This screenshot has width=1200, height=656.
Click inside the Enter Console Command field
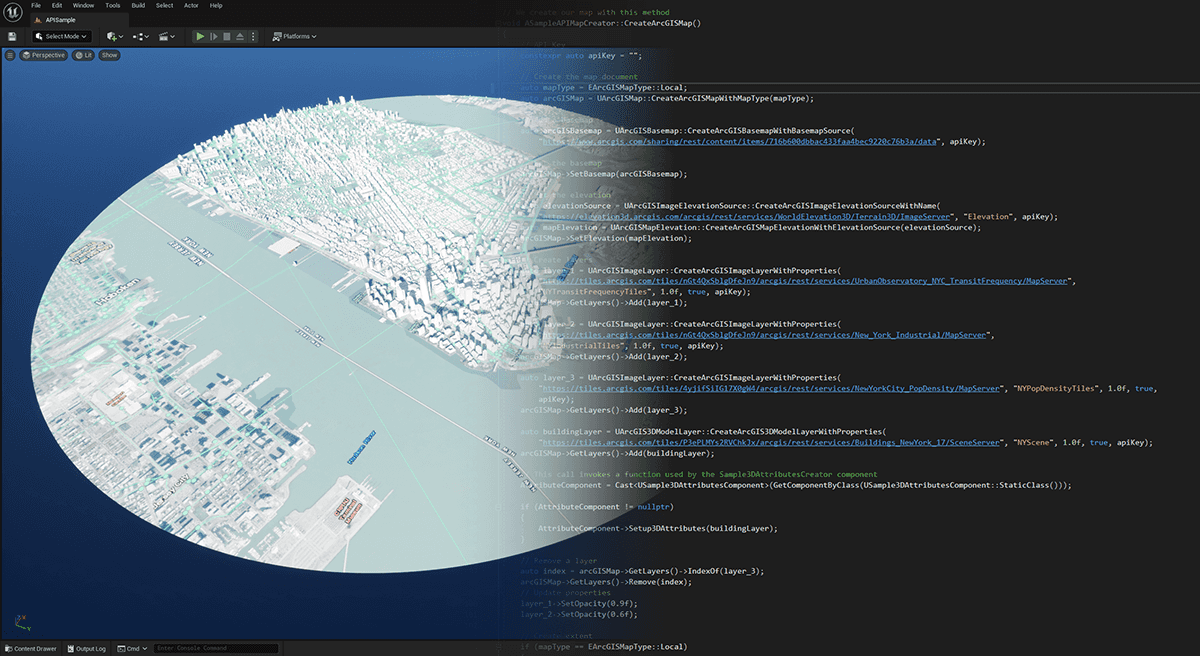(x=215, y=648)
